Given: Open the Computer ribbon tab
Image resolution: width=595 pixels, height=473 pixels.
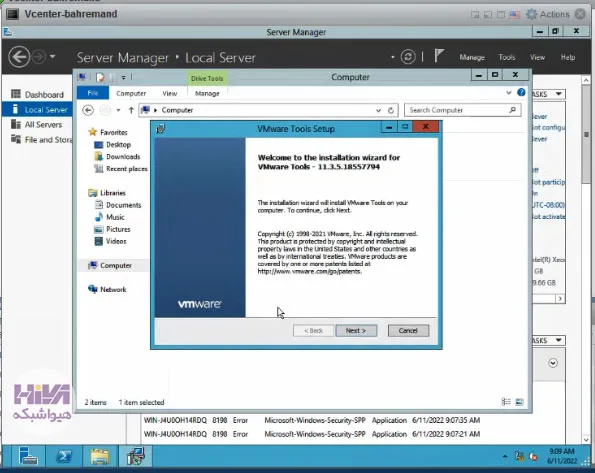Looking at the screenshot, I should (x=131, y=93).
